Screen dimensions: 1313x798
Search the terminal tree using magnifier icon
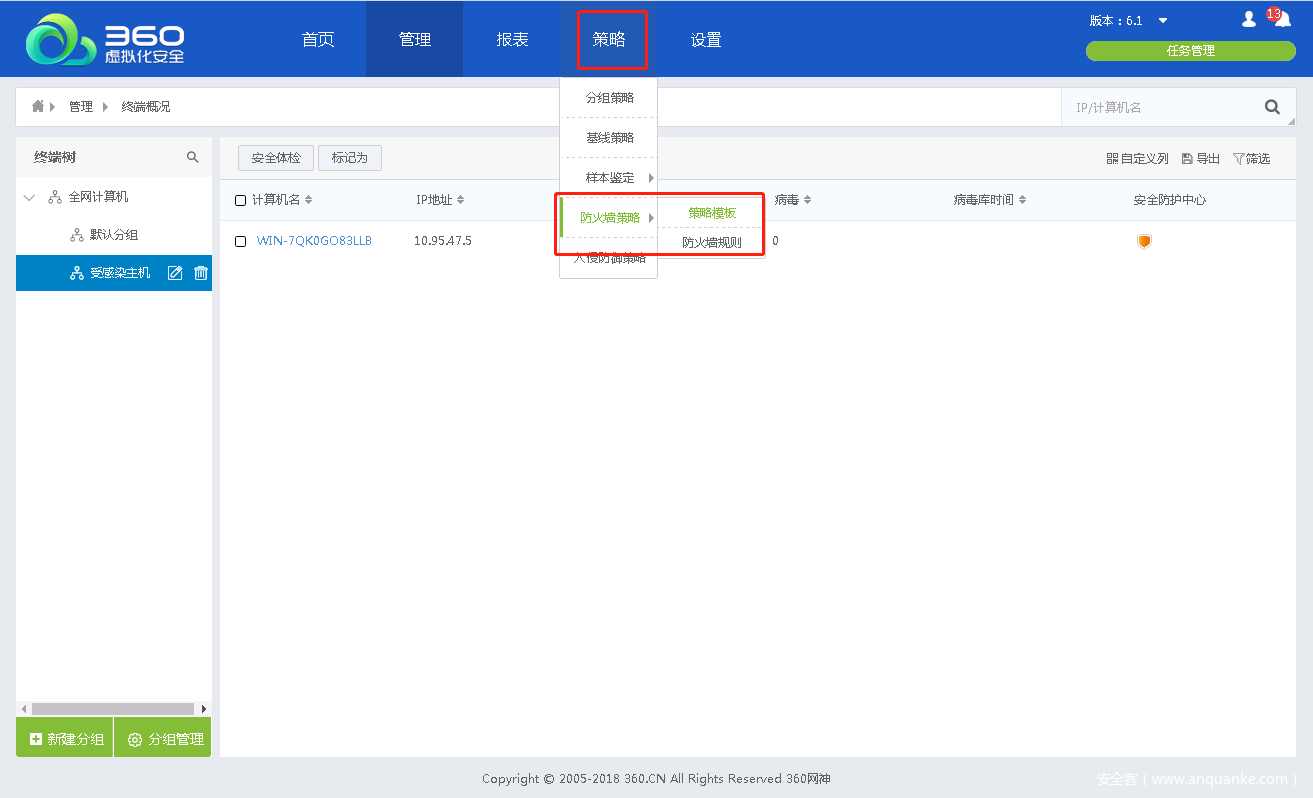192,157
